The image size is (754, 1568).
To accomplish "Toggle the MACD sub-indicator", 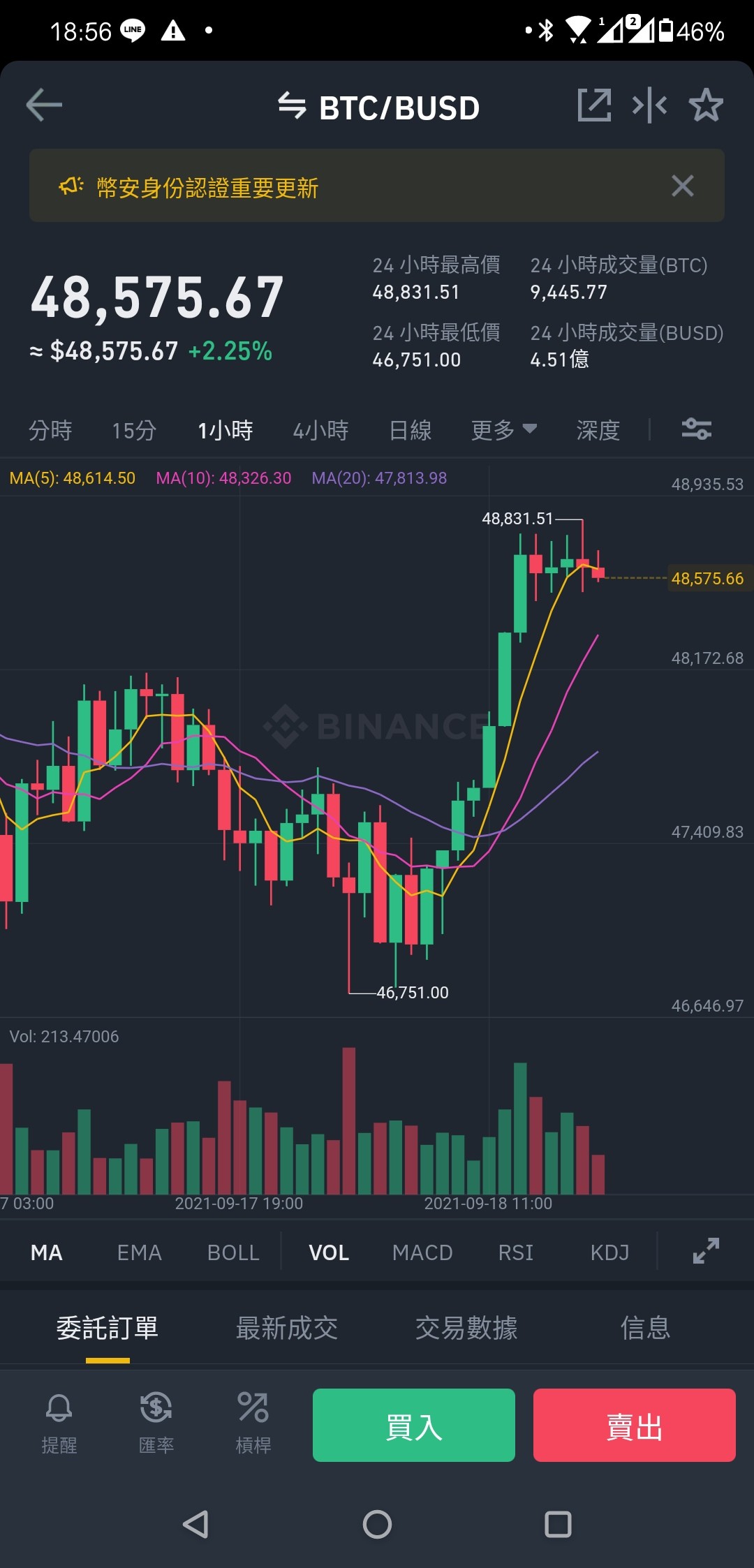I will pyautogui.click(x=422, y=1252).
